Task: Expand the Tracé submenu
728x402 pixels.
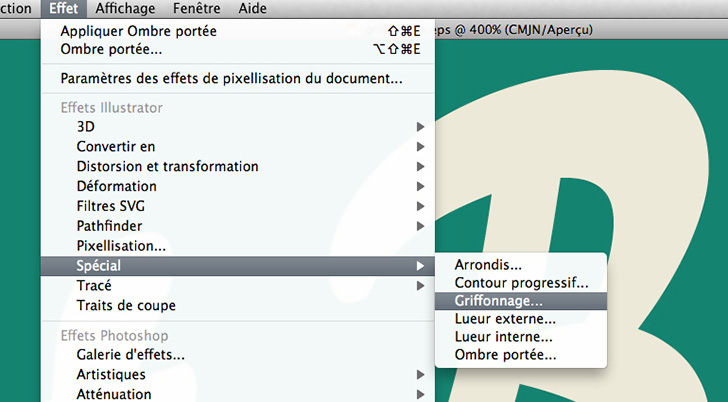Action: [x=238, y=285]
